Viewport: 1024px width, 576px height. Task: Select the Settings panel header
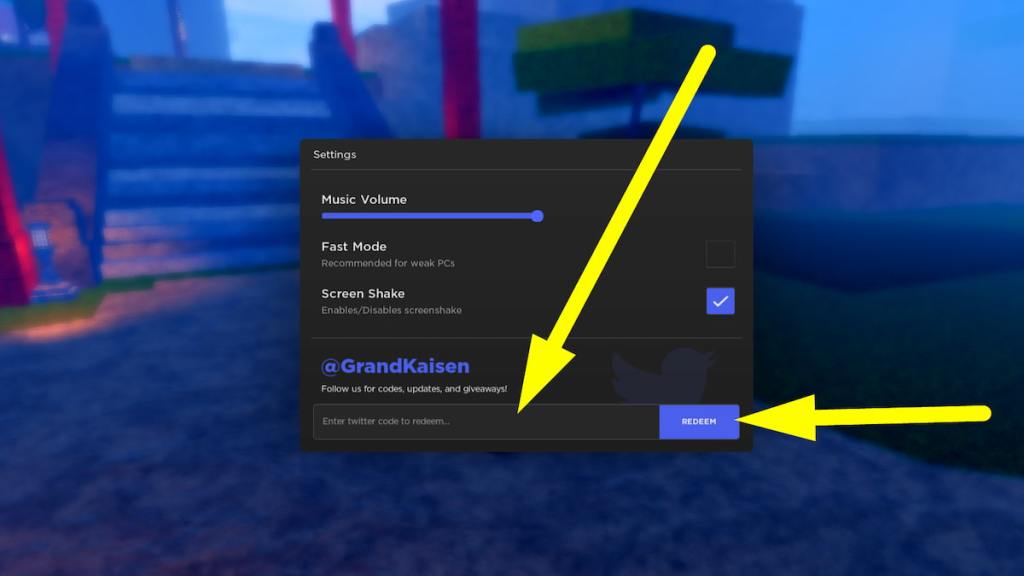click(x=335, y=155)
